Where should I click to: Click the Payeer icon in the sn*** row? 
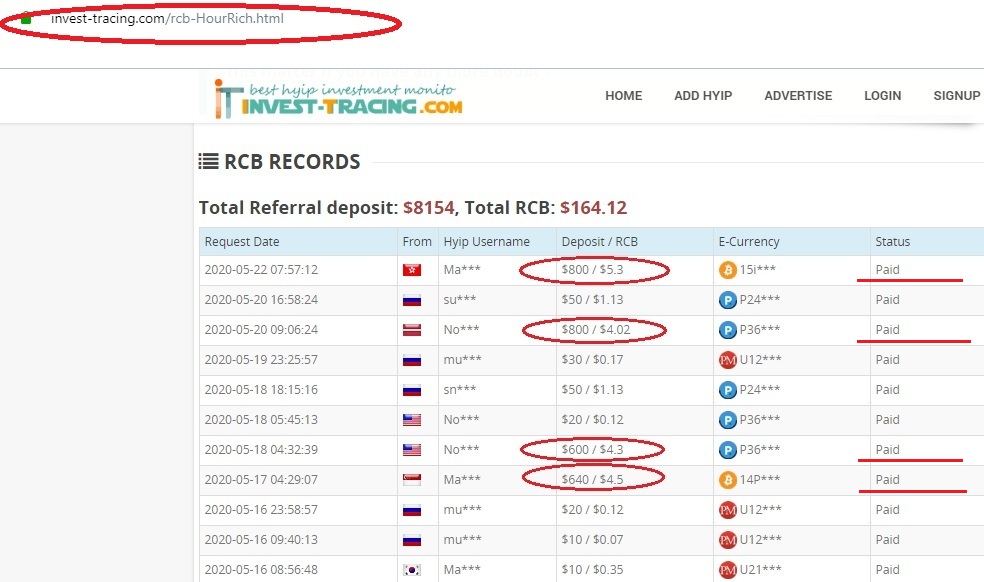(727, 390)
